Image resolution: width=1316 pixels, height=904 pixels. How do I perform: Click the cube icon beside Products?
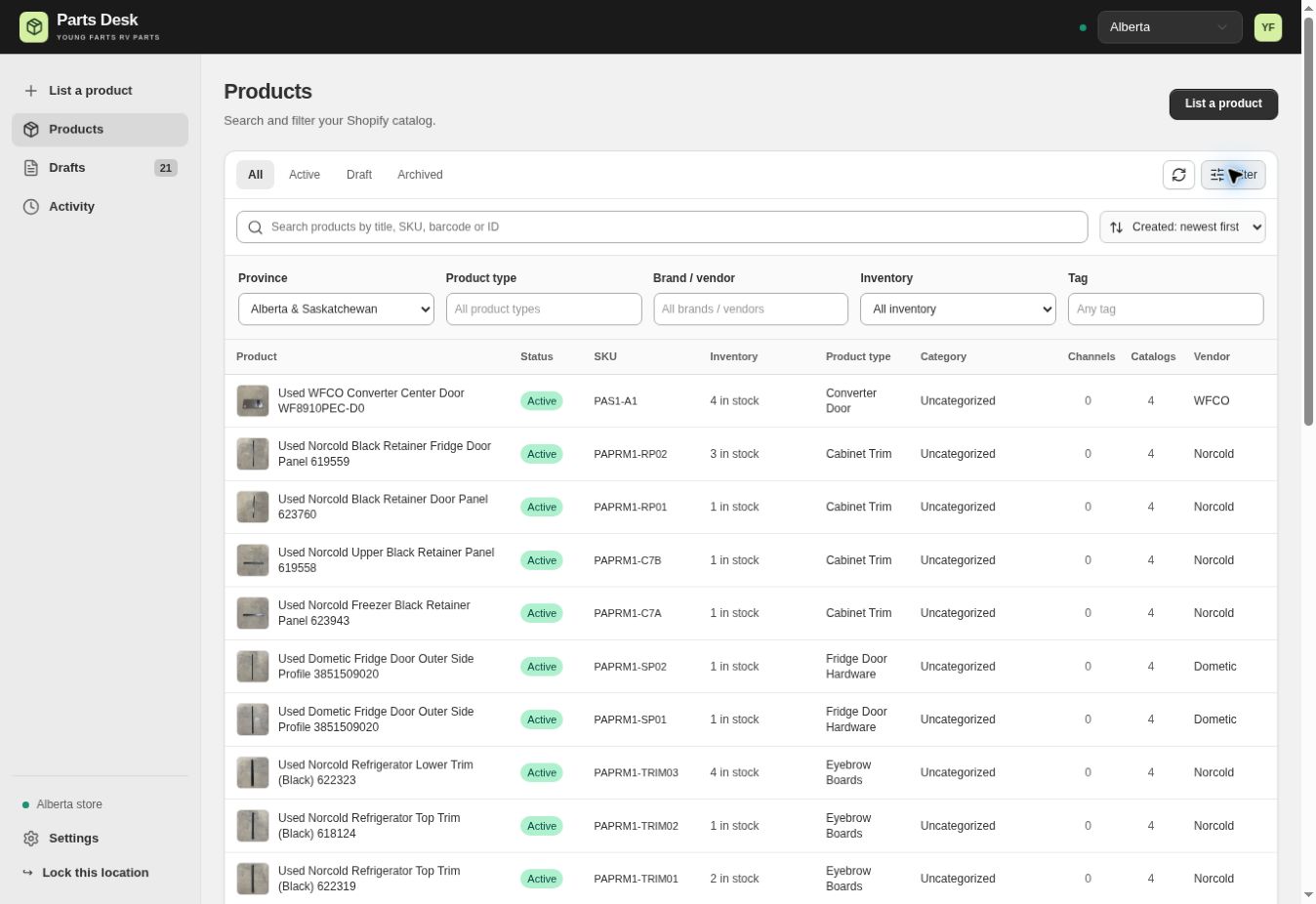31,130
